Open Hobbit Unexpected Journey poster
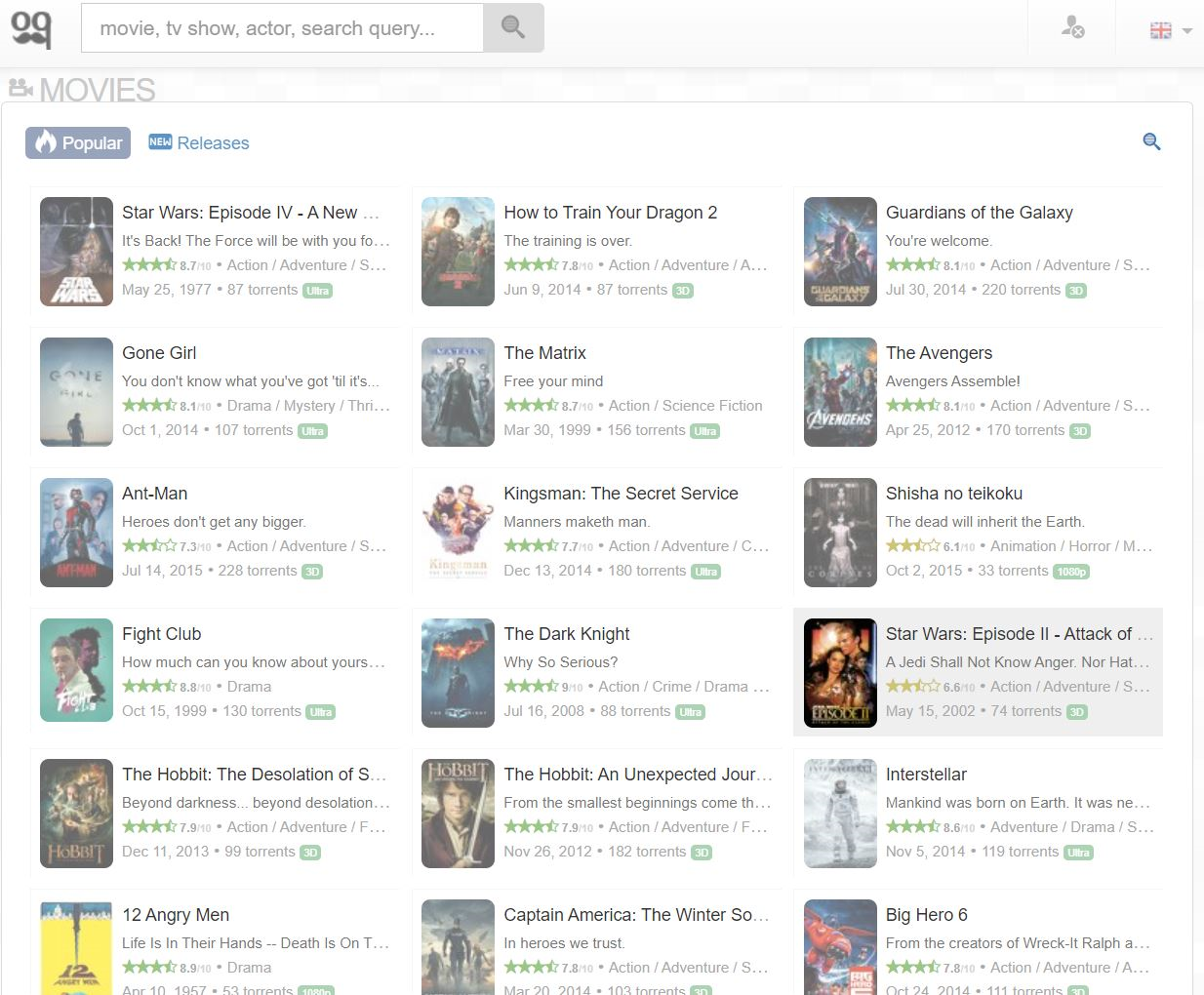 click(x=458, y=814)
